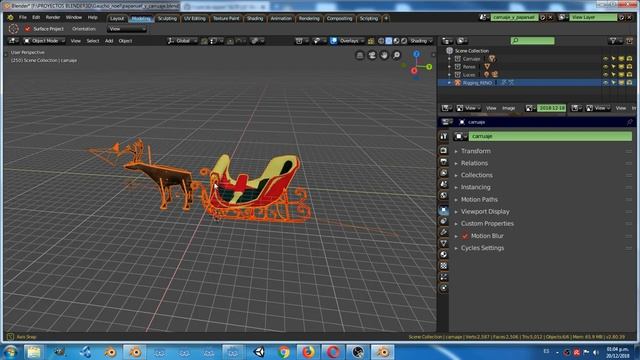
Task: Open the Tool properties tab
Action: [444, 137]
